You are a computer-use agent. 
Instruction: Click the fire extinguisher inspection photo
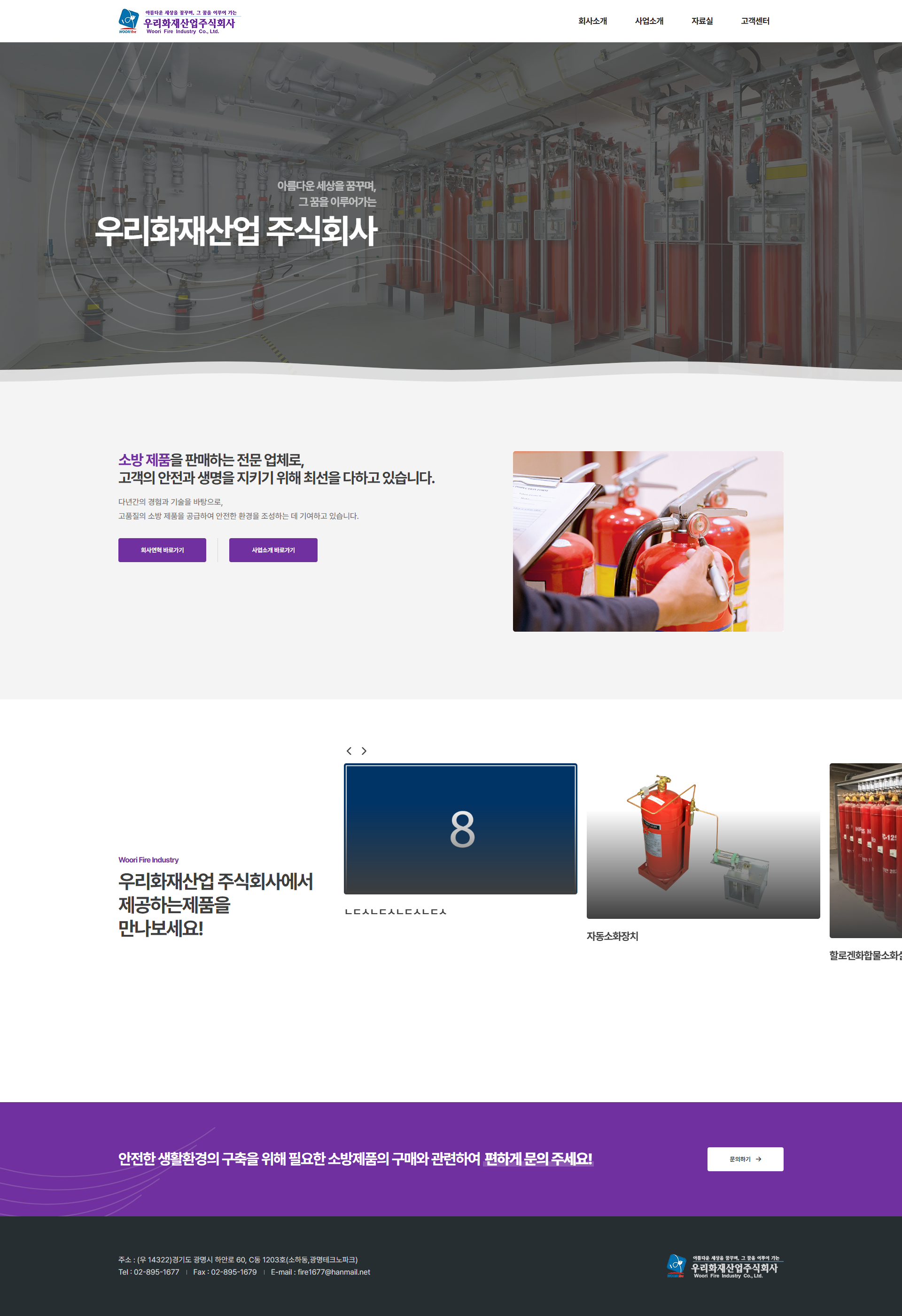tap(647, 541)
